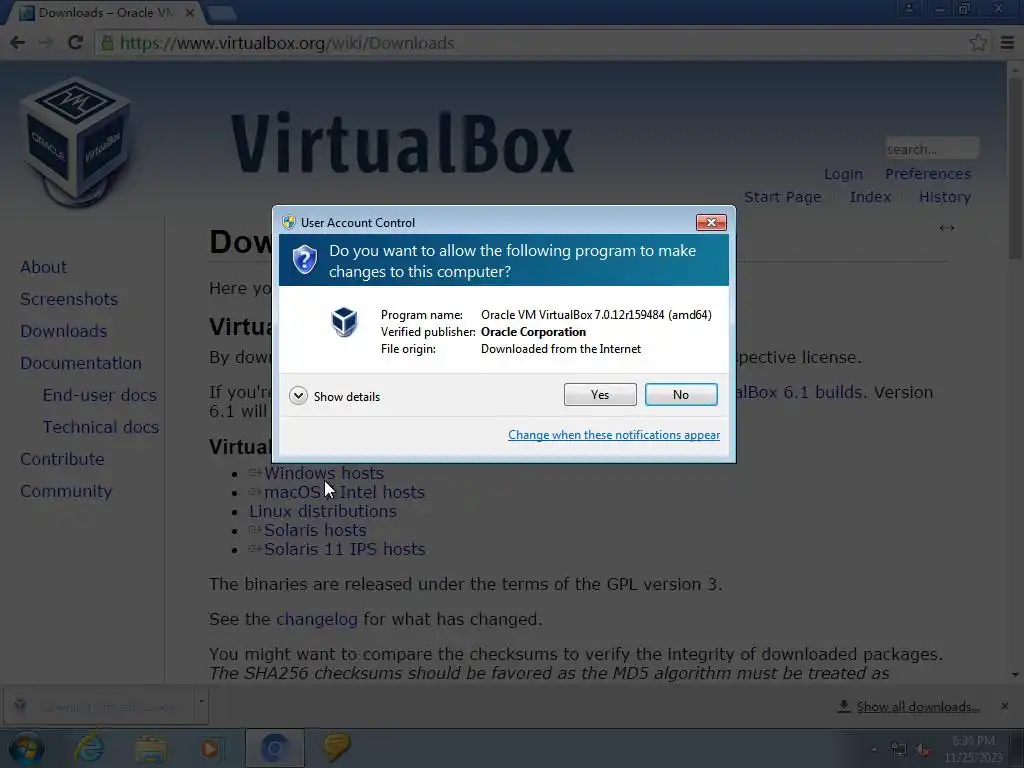Click the scrollbar down arrow

pyautogui.click(x=1015, y=675)
